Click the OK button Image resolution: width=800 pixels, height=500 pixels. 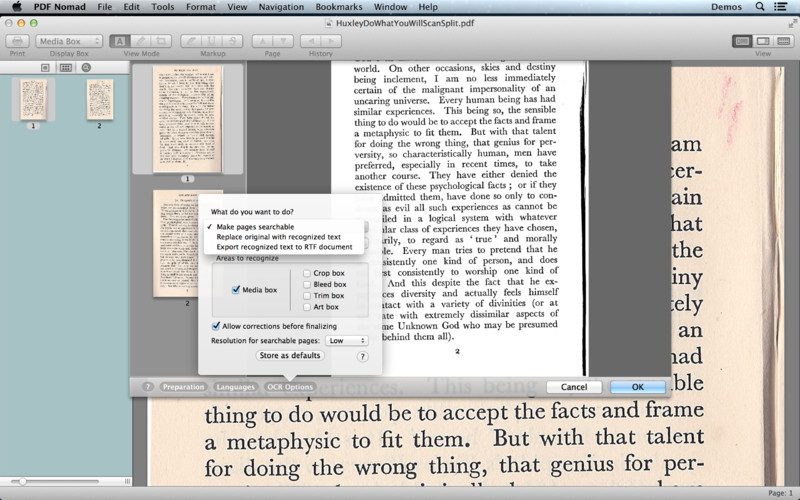click(x=638, y=387)
